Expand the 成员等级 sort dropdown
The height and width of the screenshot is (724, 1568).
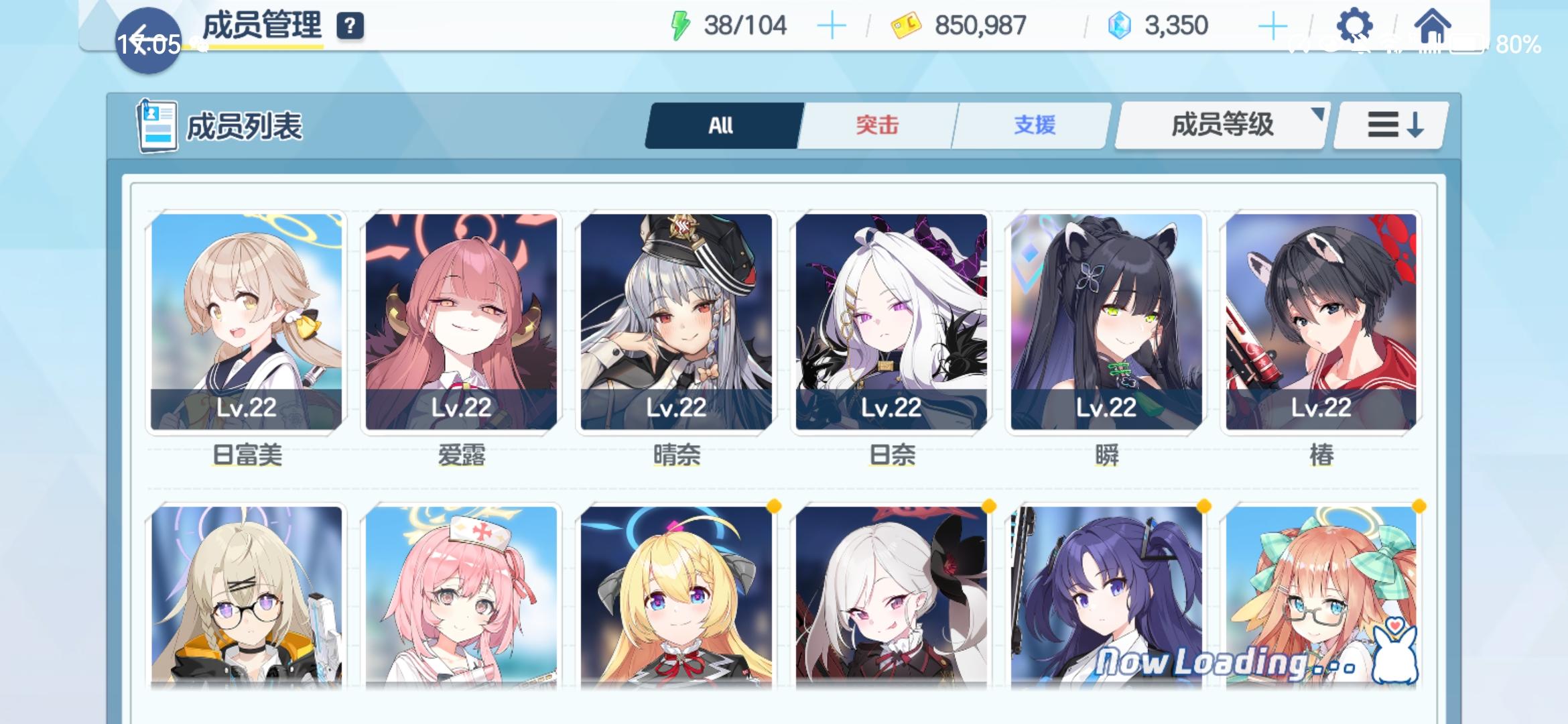tap(1222, 125)
